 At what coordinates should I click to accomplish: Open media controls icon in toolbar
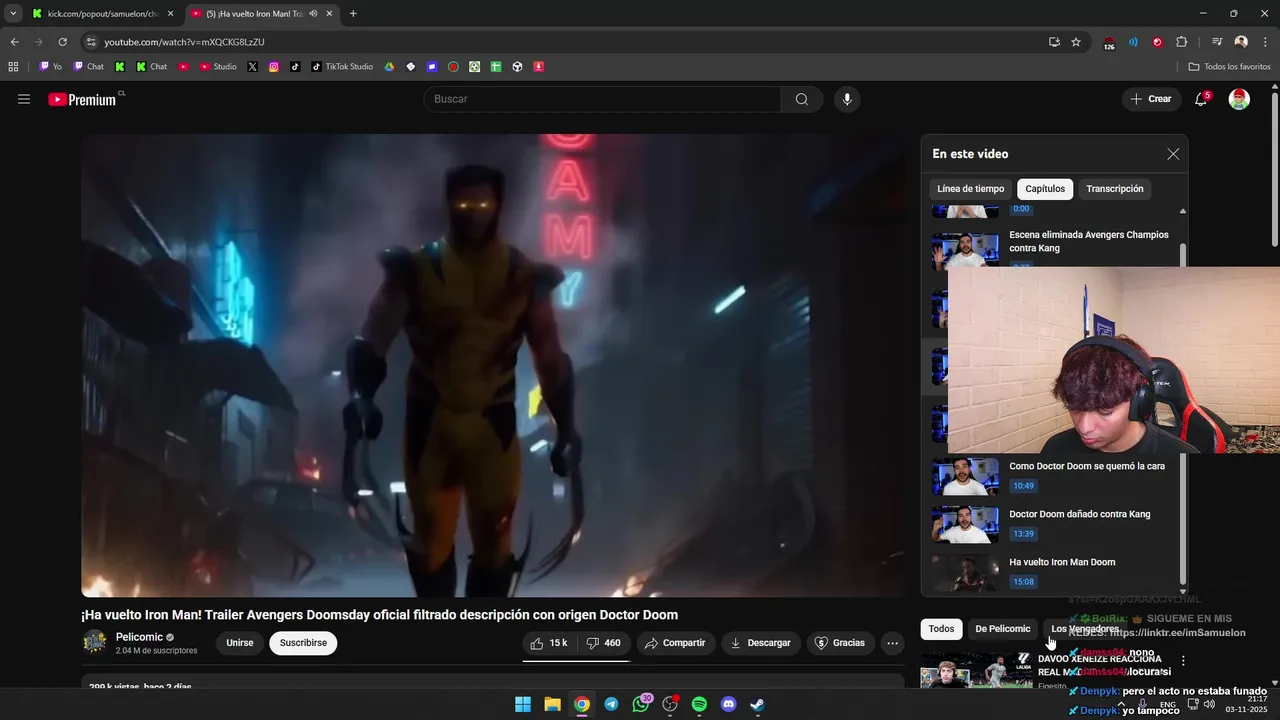[x=1217, y=42]
